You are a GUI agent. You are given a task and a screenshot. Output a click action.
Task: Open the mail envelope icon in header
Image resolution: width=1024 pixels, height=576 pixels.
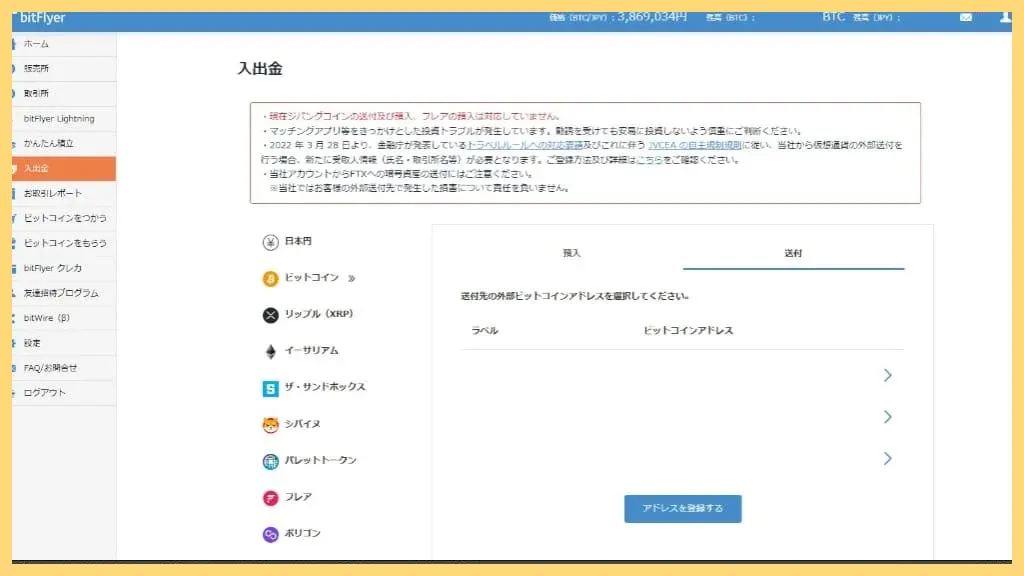click(x=965, y=17)
